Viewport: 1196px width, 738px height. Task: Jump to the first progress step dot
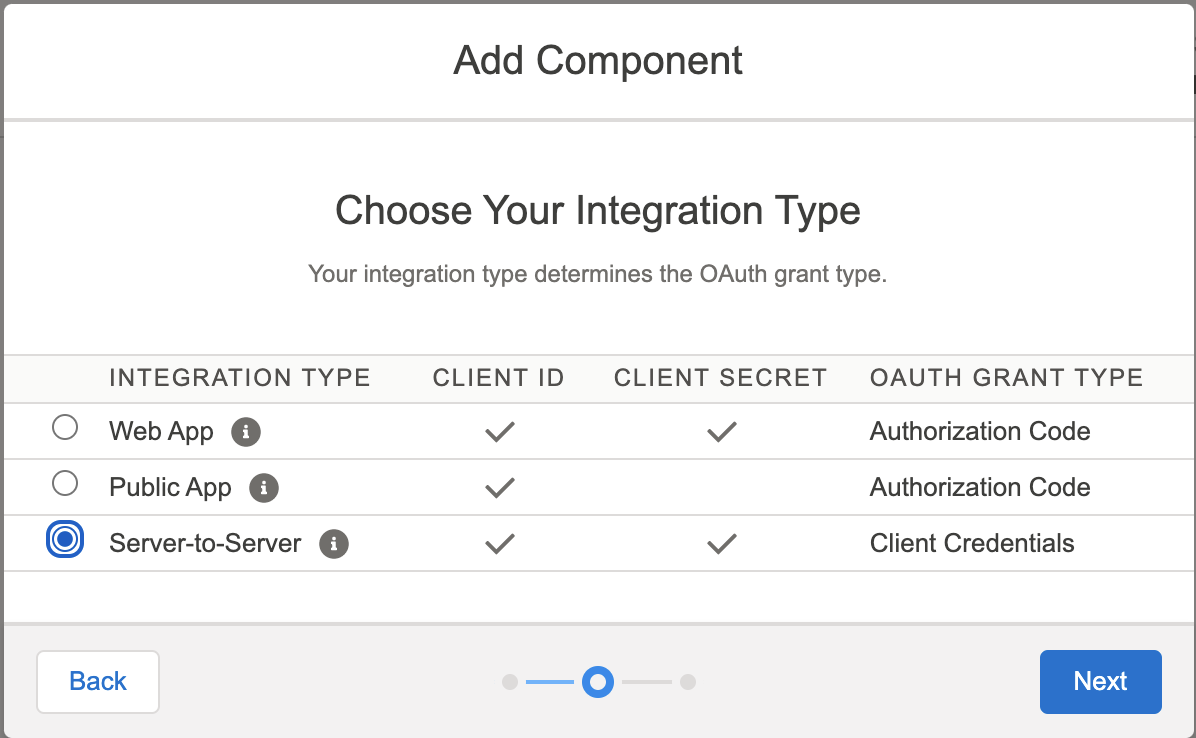pyautogui.click(x=510, y=682)
